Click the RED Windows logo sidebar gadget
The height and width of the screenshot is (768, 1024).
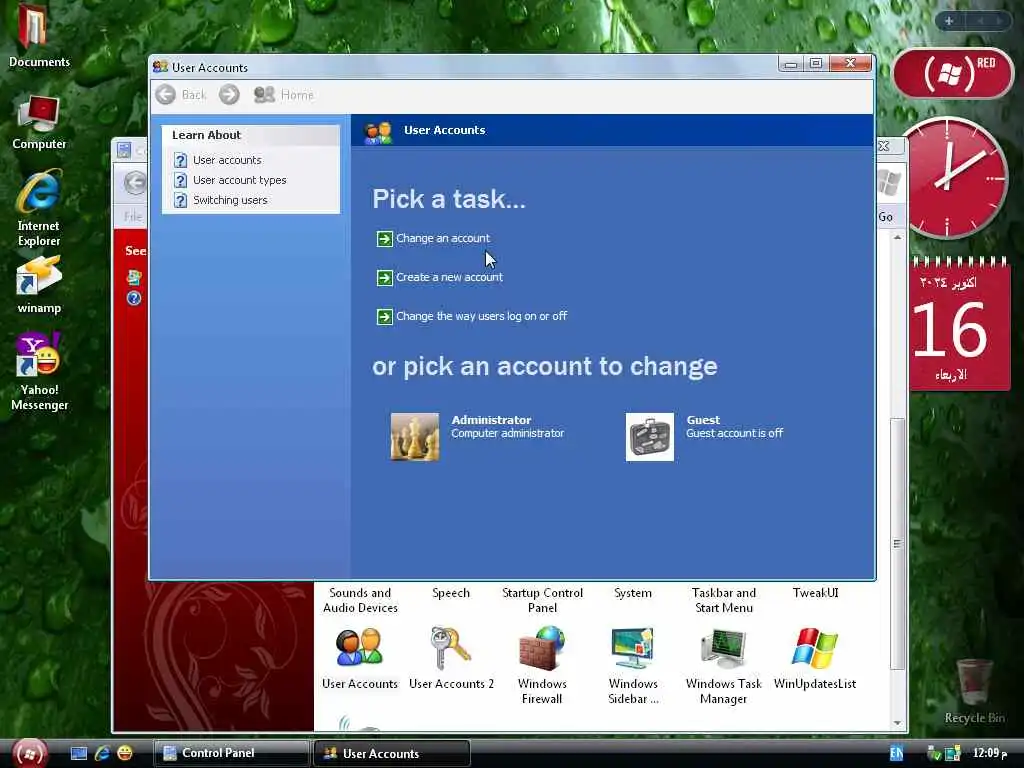952,73
